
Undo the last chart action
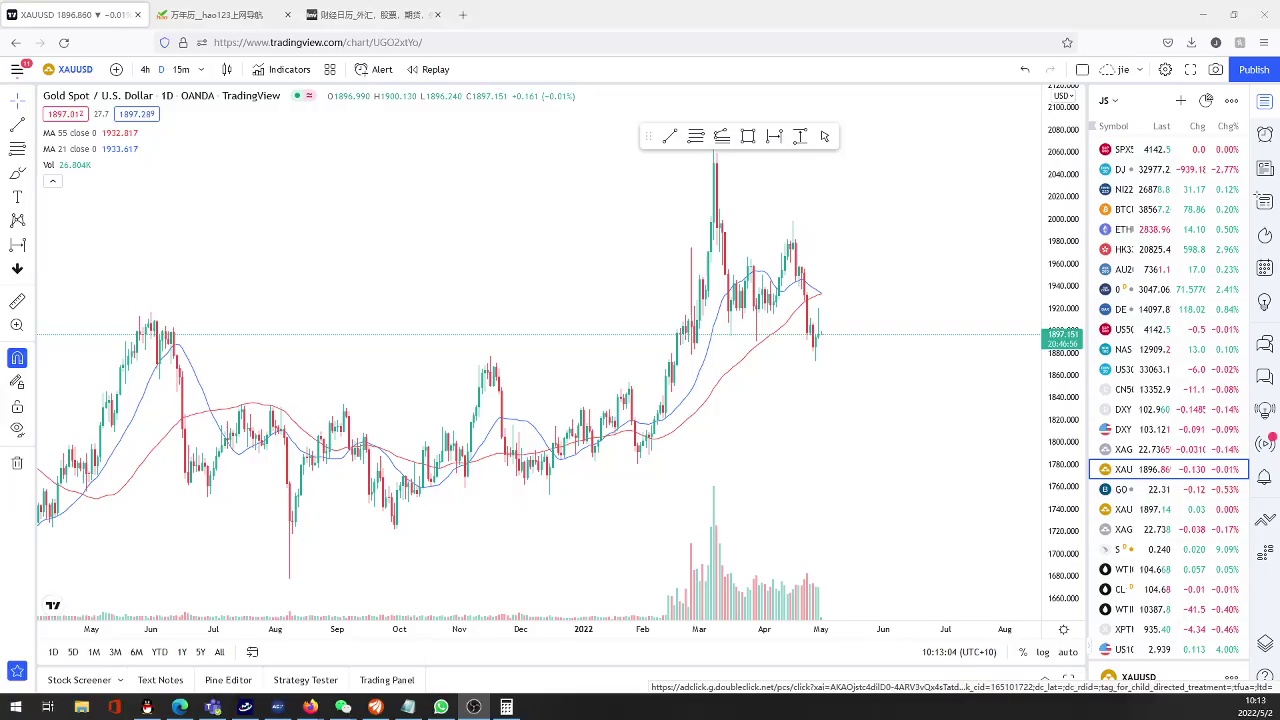1024,69
